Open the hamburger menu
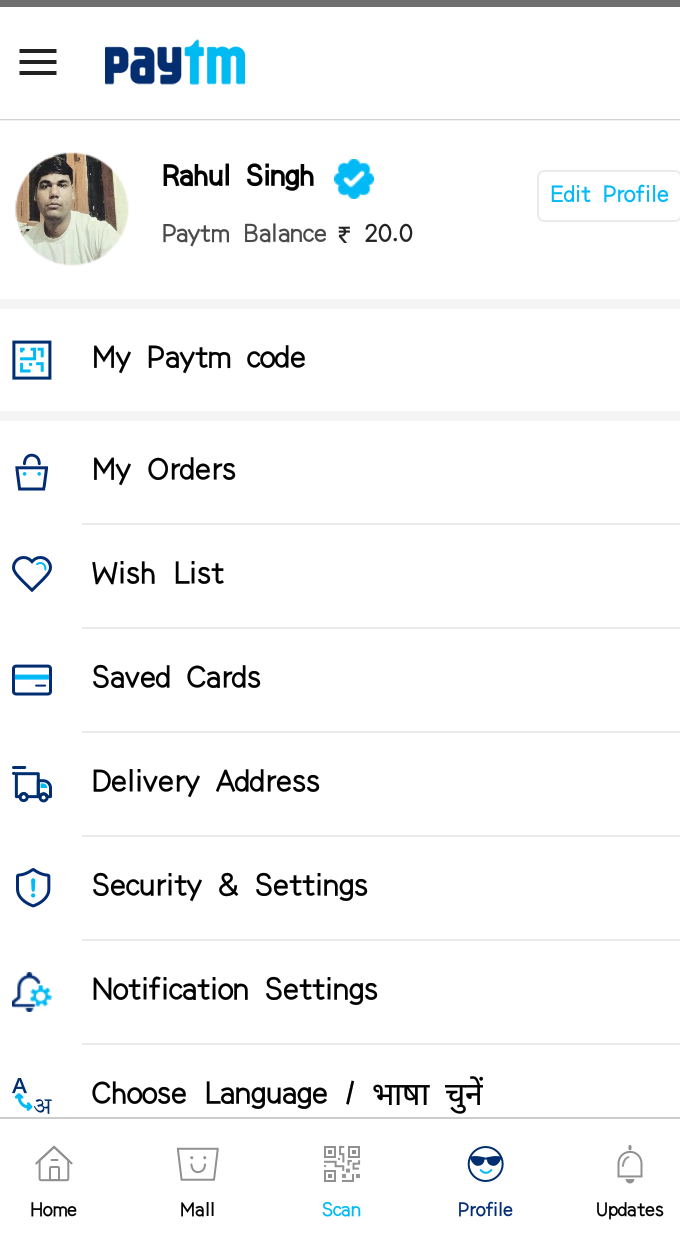The image size is (680, 1237). (38, 63)
